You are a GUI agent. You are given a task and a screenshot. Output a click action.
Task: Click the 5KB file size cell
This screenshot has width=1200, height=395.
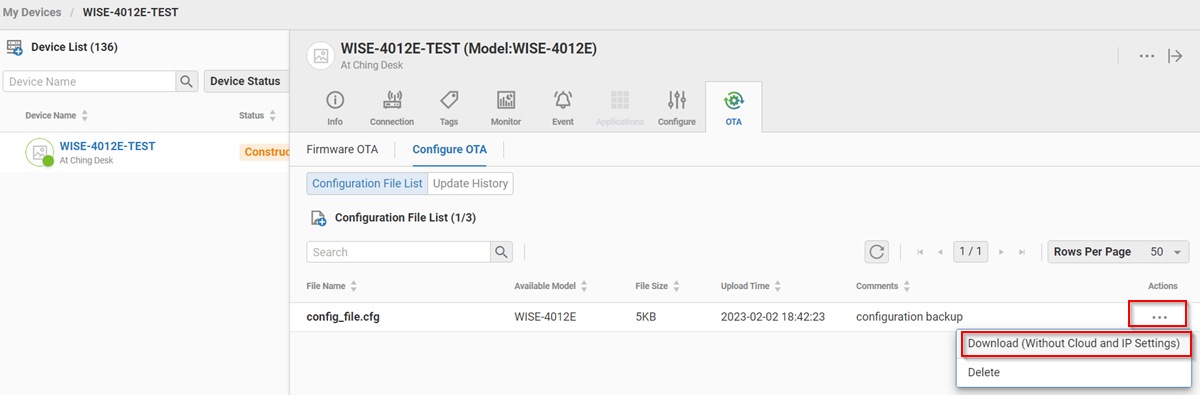[x=646, y=317]
